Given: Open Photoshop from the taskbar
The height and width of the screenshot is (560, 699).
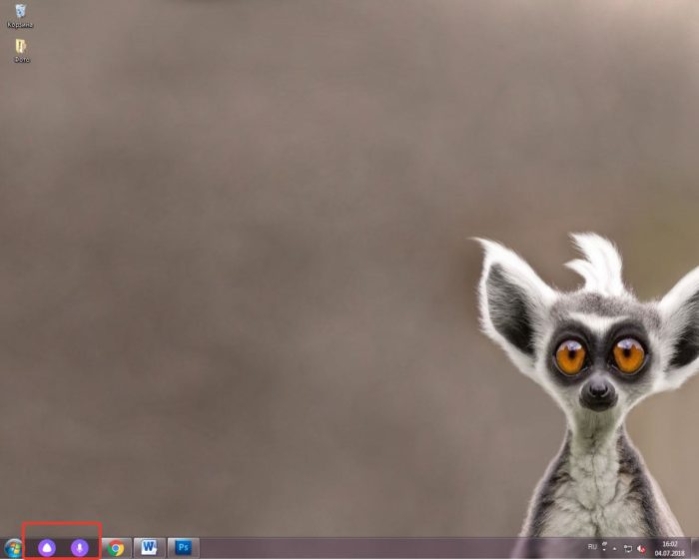Looking at the screenshot, I should [183, 548].
